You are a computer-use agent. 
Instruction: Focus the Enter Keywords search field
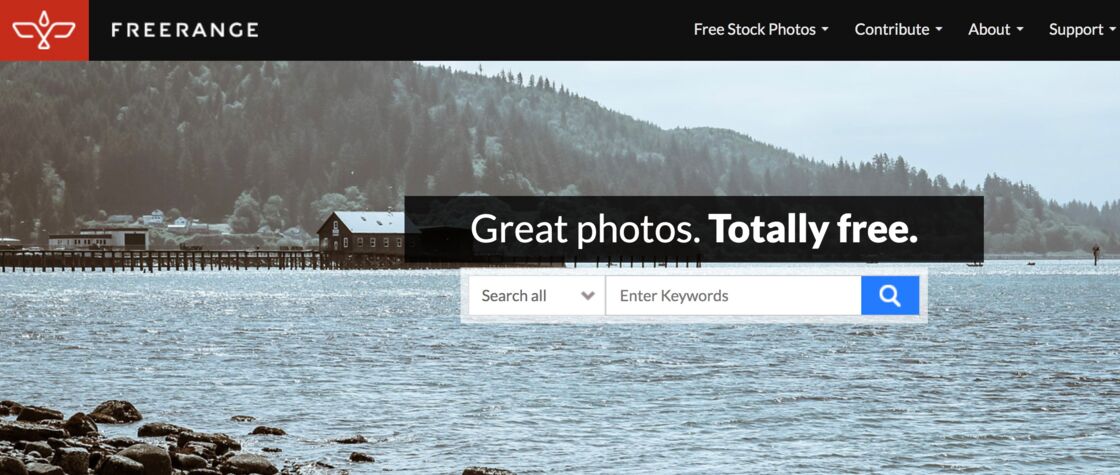click(734, 296)
